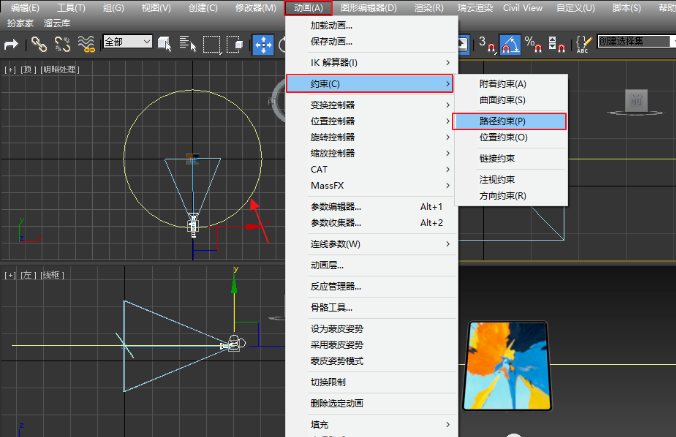
Task: Activate the Select Object tool
Action: click(166, 43)
